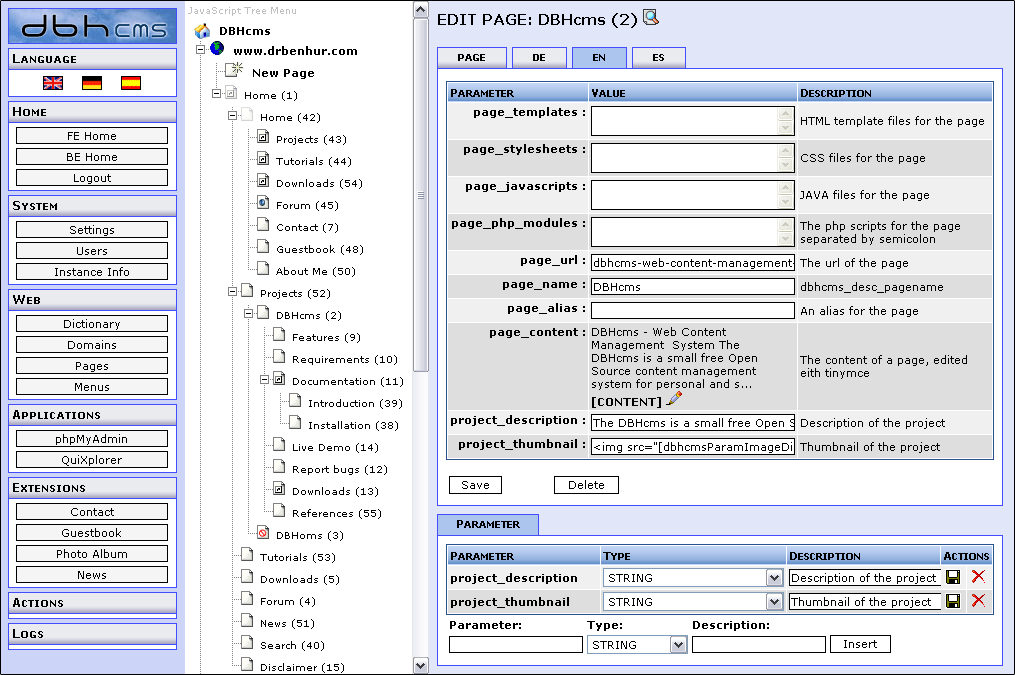Click the page icon beside Downloads (13)
1015x675 pixels.
(279, 489)
